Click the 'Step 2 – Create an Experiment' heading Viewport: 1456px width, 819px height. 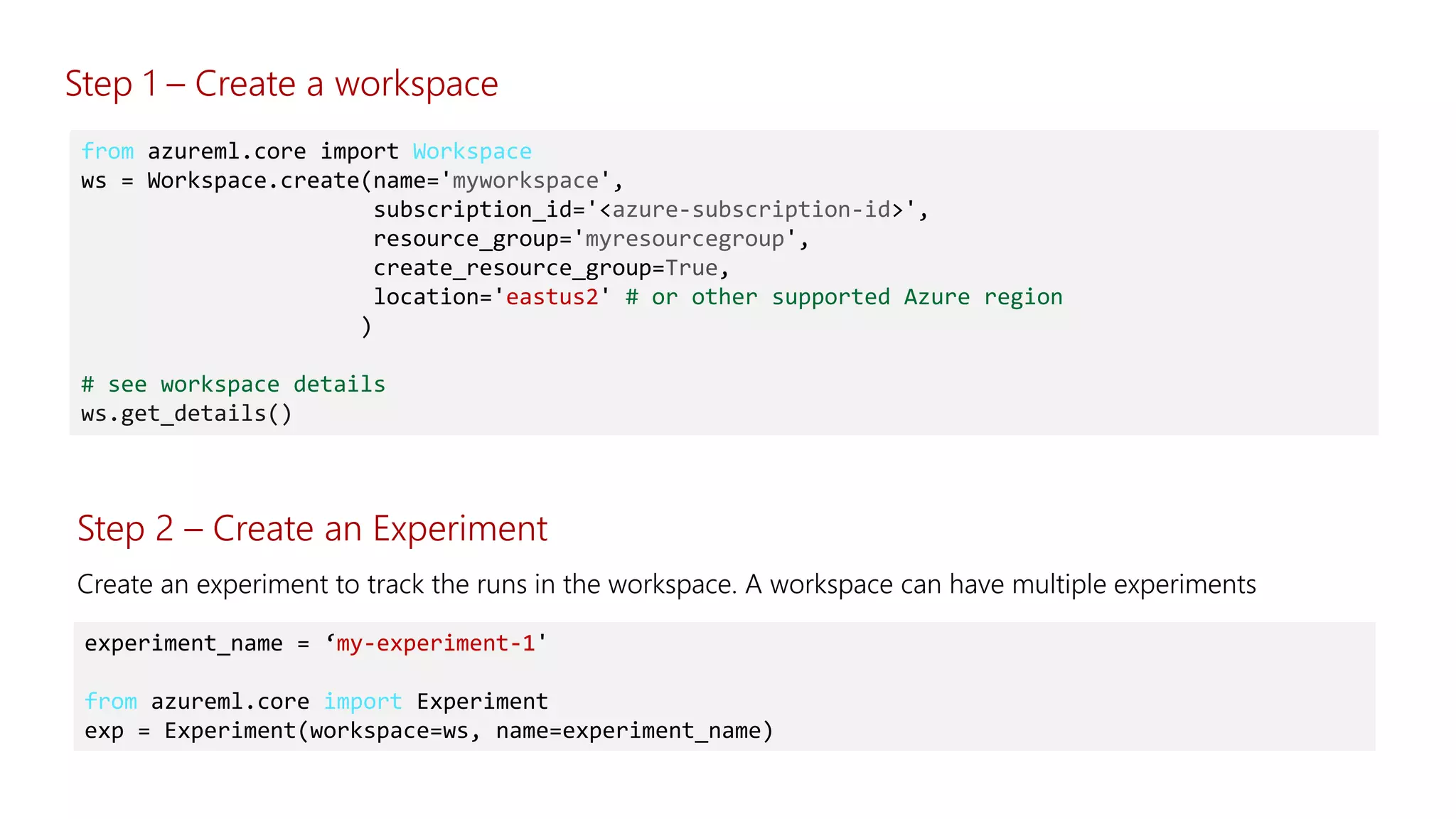(312, 529)
